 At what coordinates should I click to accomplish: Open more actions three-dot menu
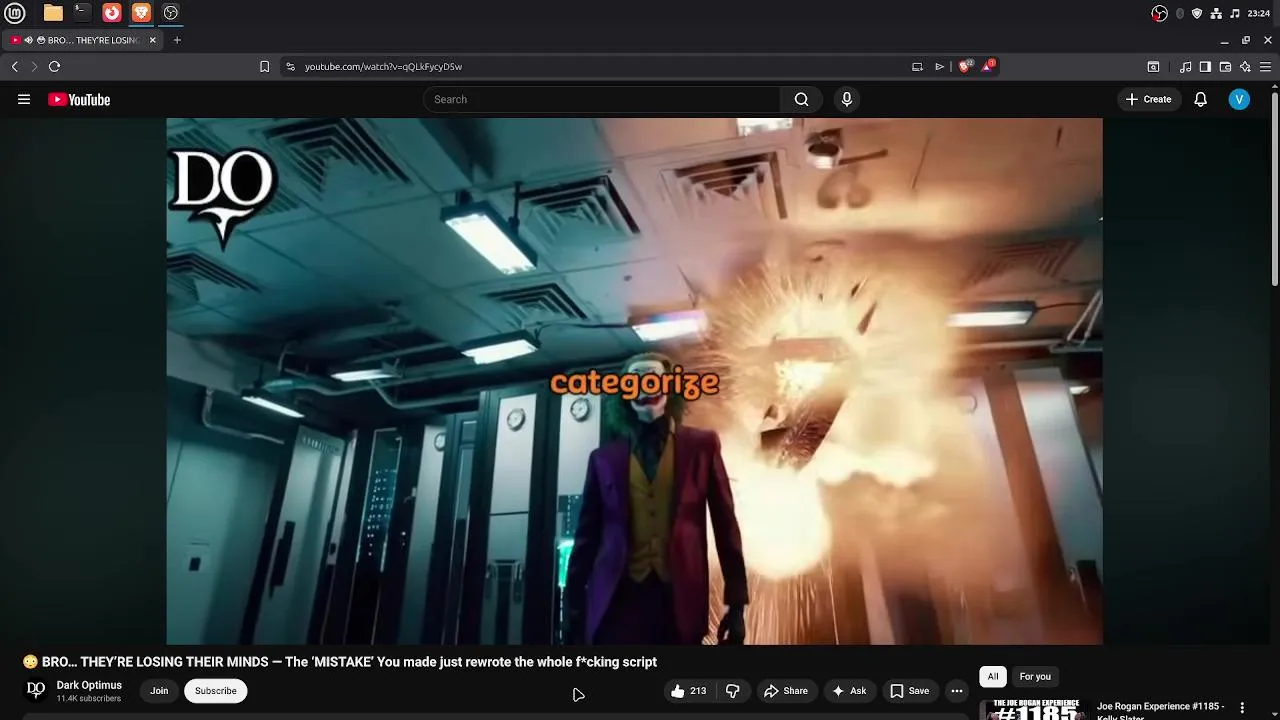coord(957,691)
